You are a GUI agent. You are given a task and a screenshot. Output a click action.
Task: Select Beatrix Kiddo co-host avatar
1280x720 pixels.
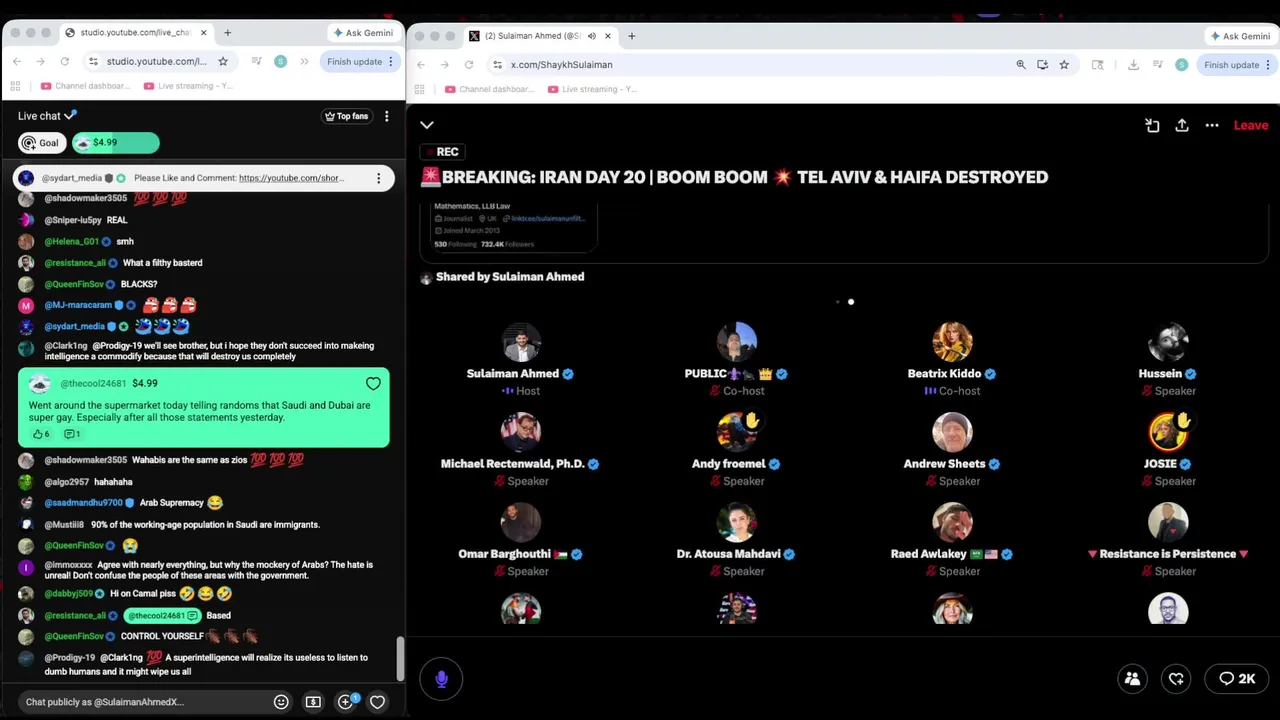pos(952,342)
